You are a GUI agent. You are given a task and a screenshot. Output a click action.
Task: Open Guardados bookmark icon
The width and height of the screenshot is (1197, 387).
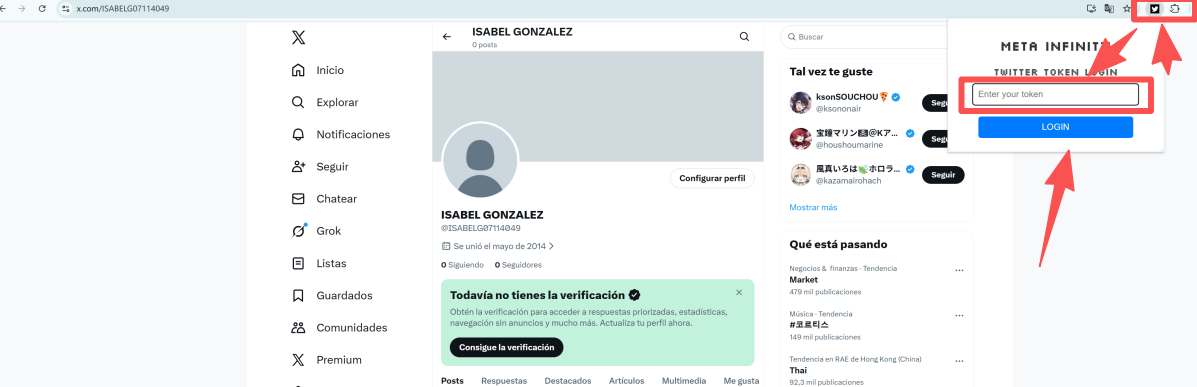[x=298, y=295]
